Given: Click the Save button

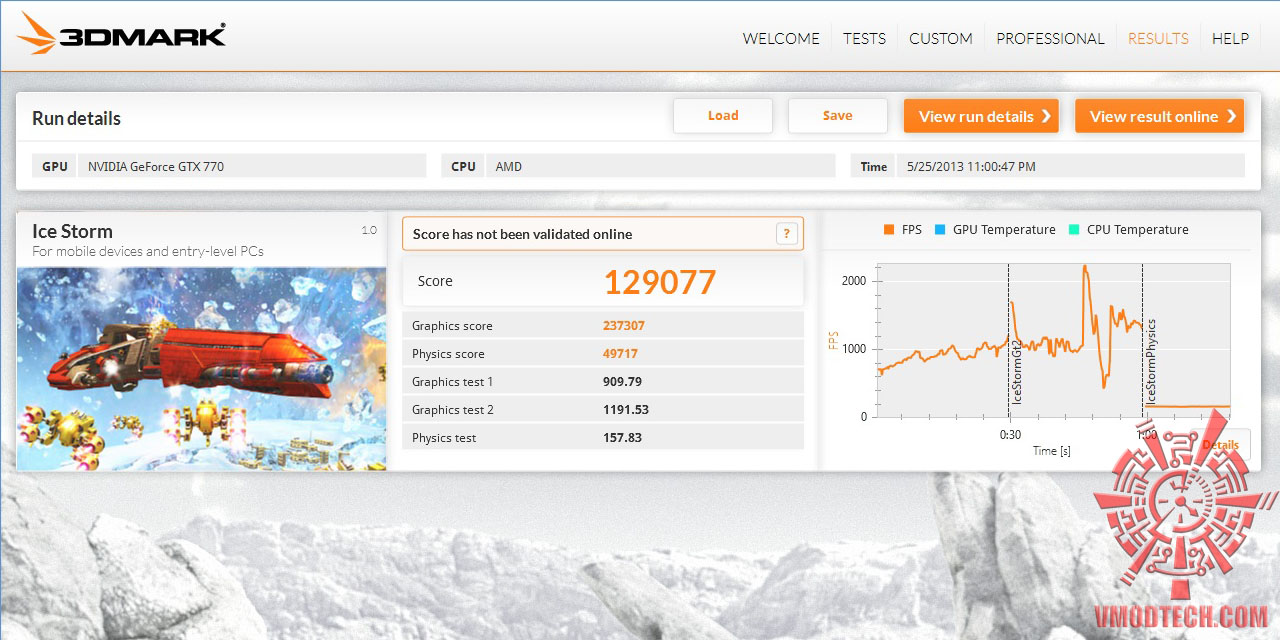Looking at the screenshot, I should (x=838, y=116).
